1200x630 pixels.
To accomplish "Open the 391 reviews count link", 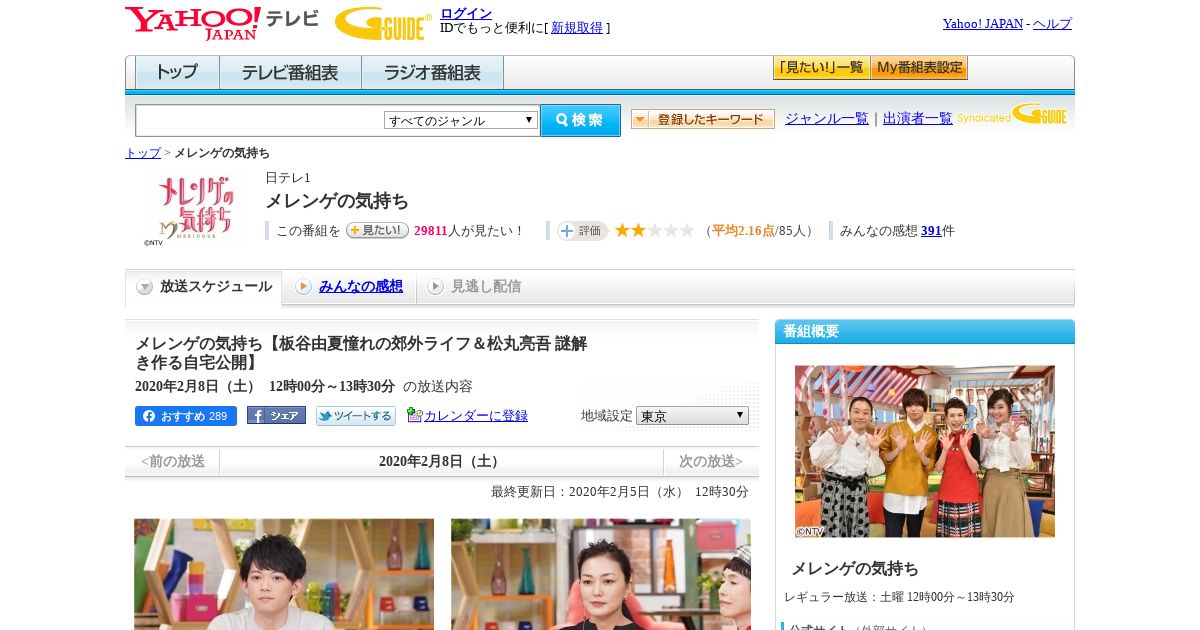I will 931,231.
